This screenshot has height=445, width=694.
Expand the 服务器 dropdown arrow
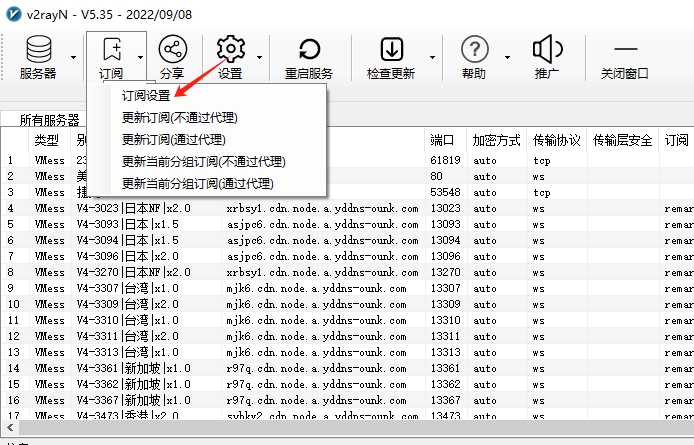tap(73, 57)
